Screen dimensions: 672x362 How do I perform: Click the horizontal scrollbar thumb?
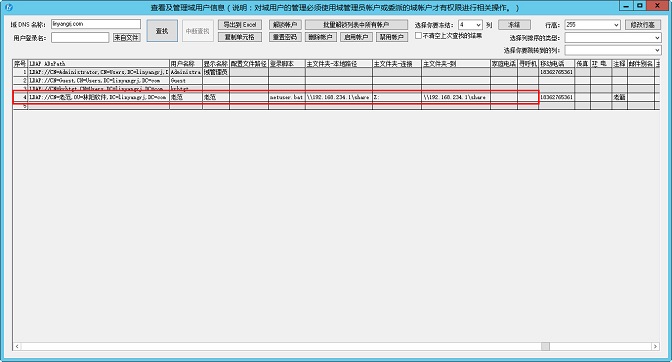click(545, 346)
